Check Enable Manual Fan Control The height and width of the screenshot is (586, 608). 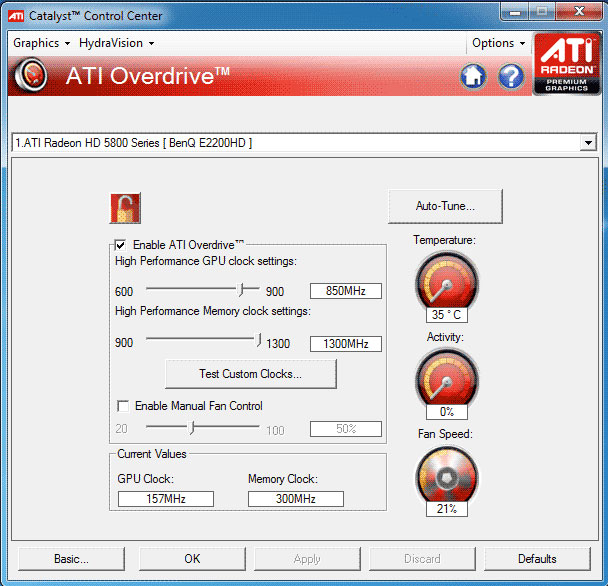pyautogui.click(x=123, y=406)
